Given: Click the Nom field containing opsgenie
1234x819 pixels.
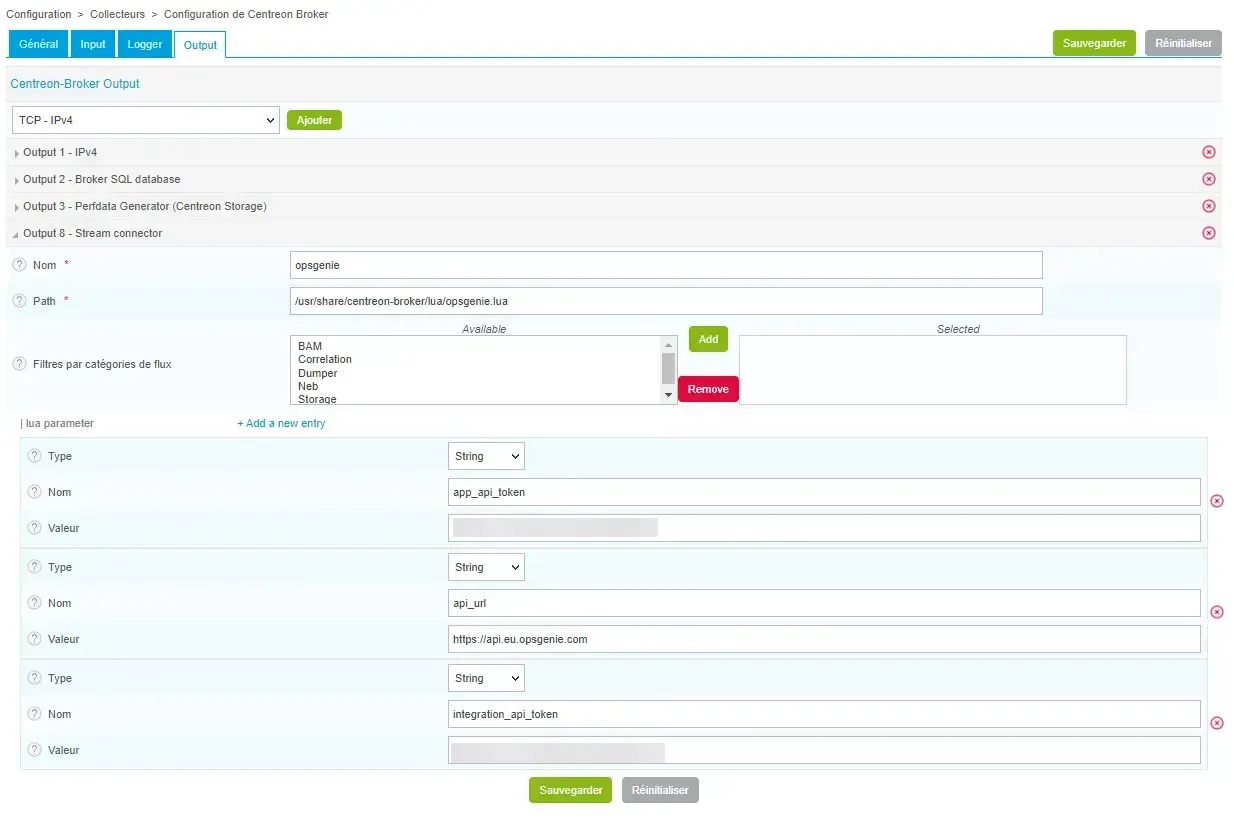Looking at the screenshot, I should click(x=666, y=265).
